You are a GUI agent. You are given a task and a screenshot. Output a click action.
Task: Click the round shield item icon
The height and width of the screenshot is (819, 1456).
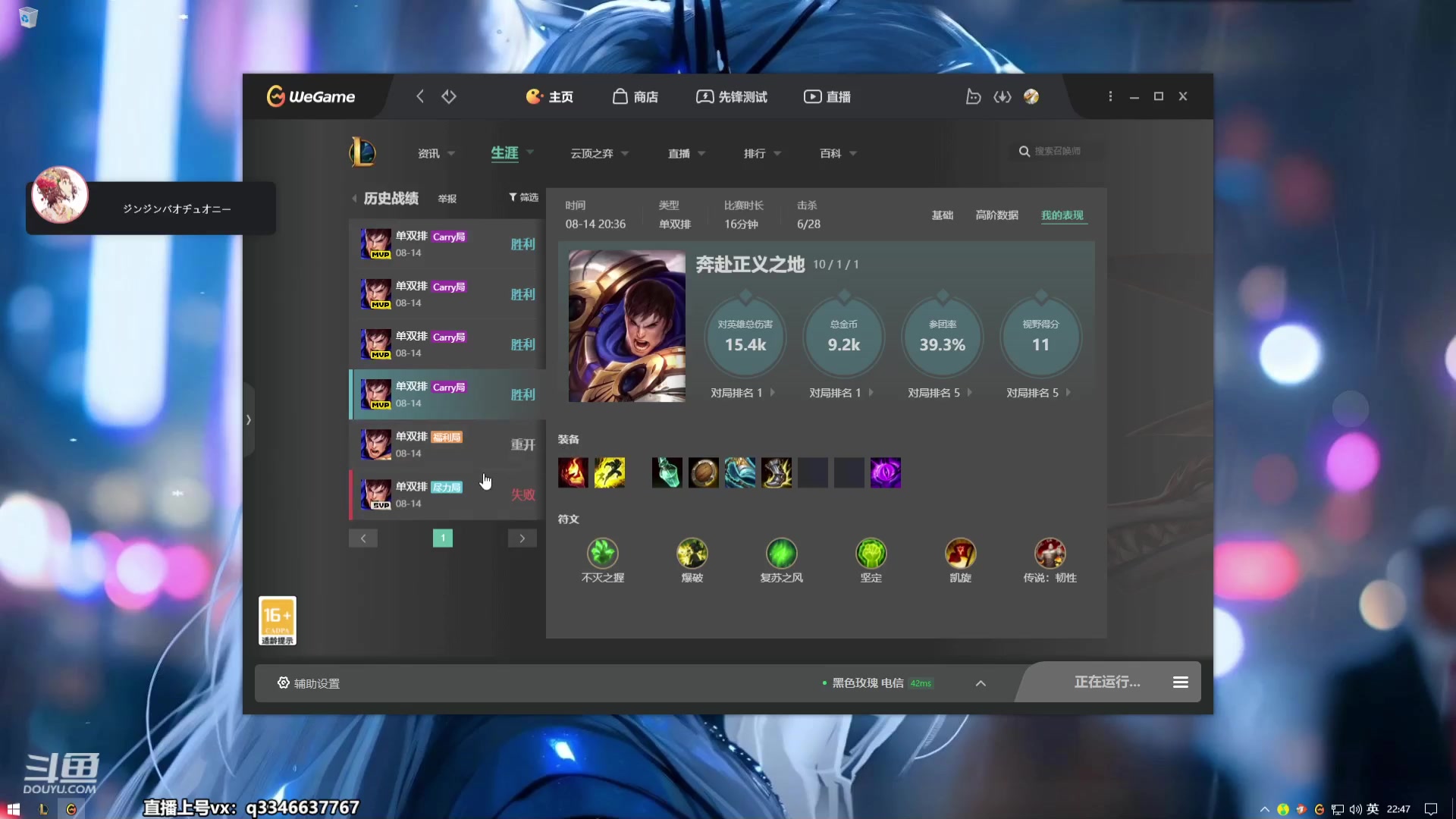click(x=704, y=472)
